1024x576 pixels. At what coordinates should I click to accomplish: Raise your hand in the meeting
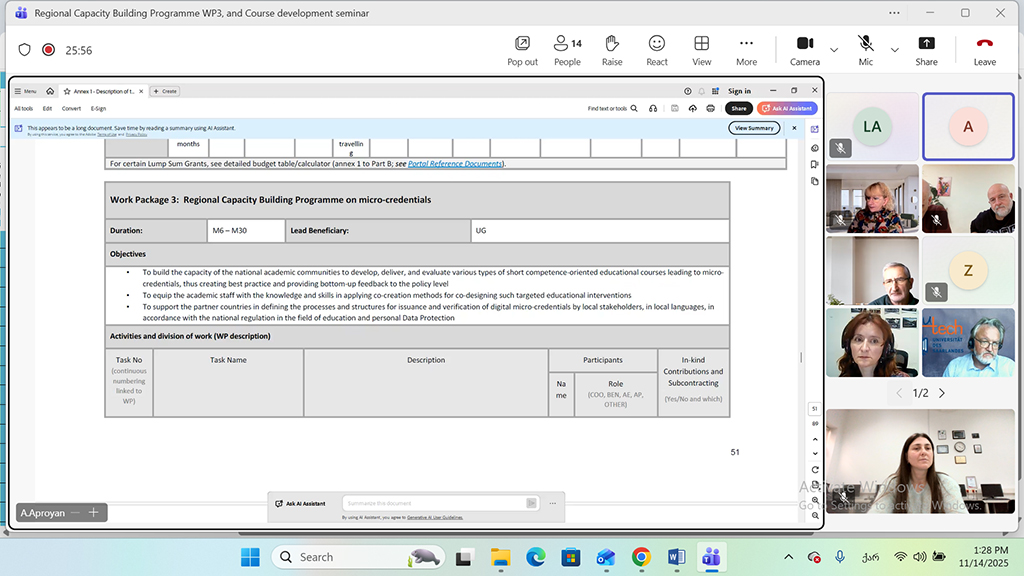(612, 50)
